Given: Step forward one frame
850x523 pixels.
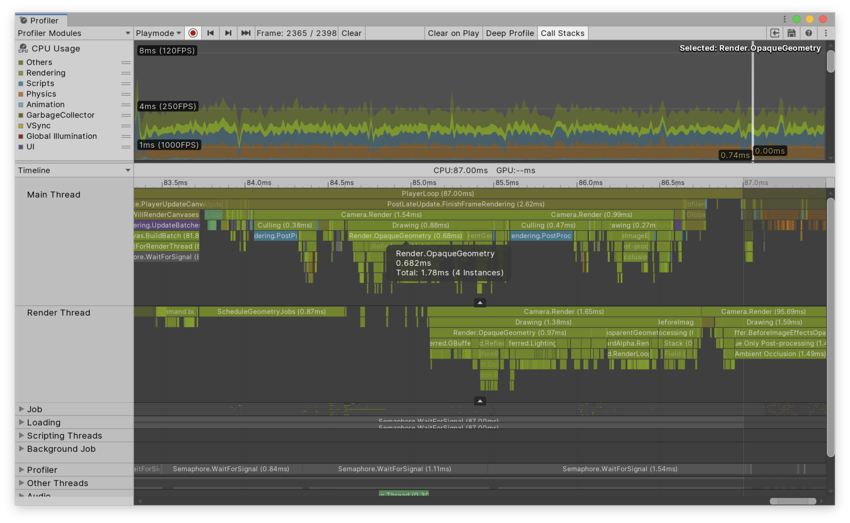Looking at the screenshot, I should point(228,33).
